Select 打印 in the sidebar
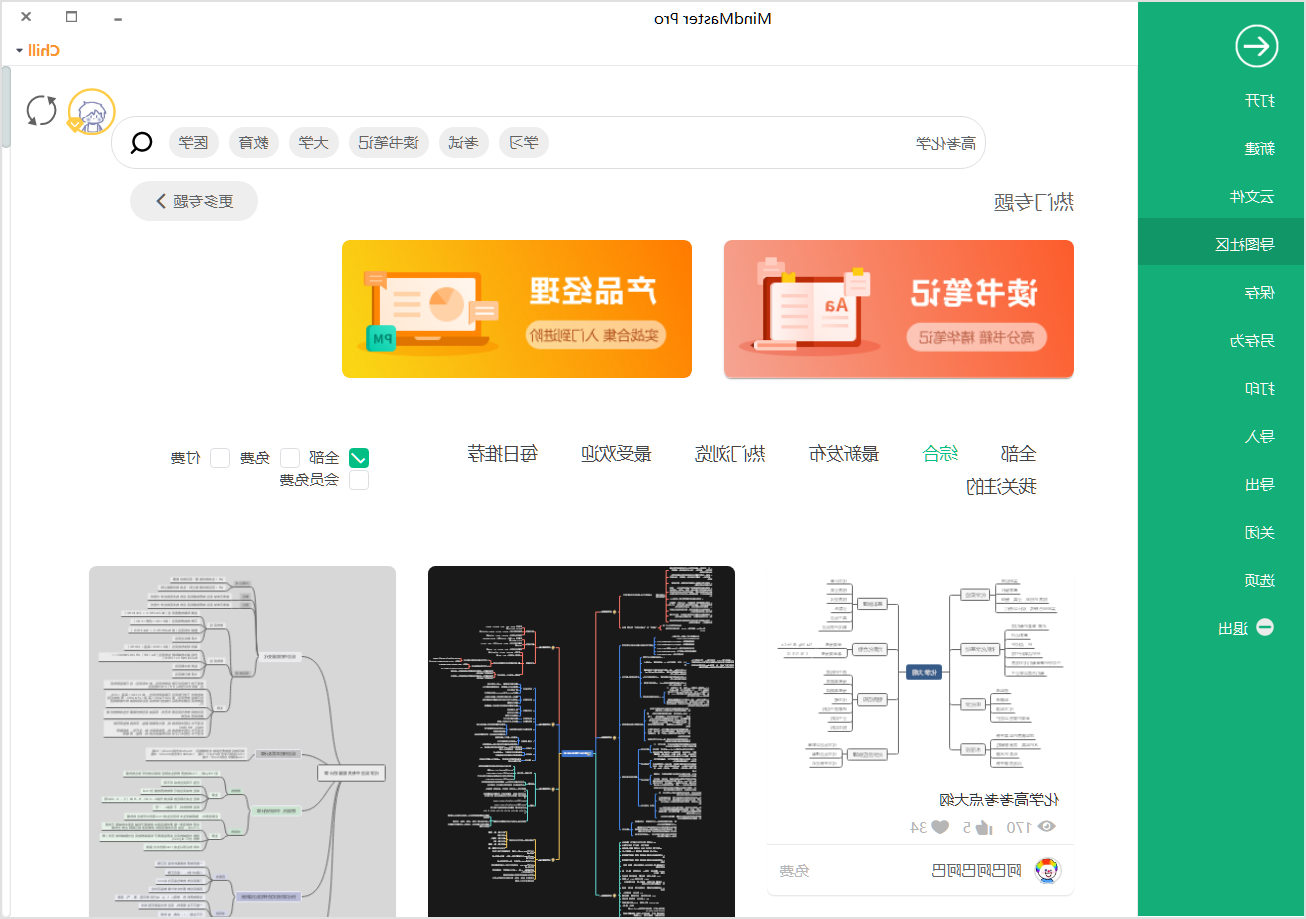 [x=1259, y=389]
